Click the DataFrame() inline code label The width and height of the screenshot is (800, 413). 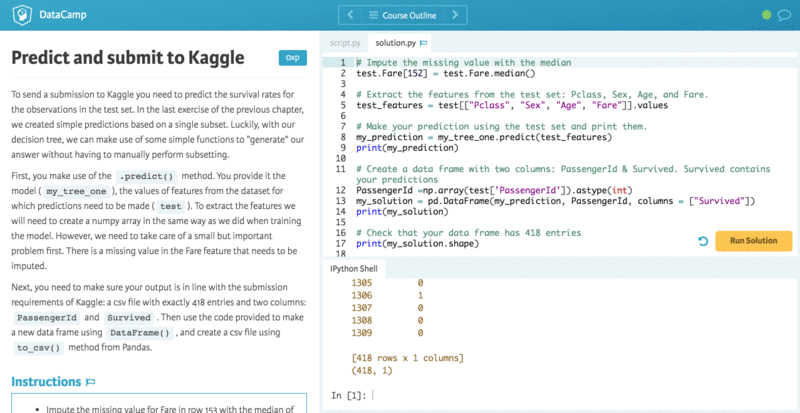(x=139, y=333)
